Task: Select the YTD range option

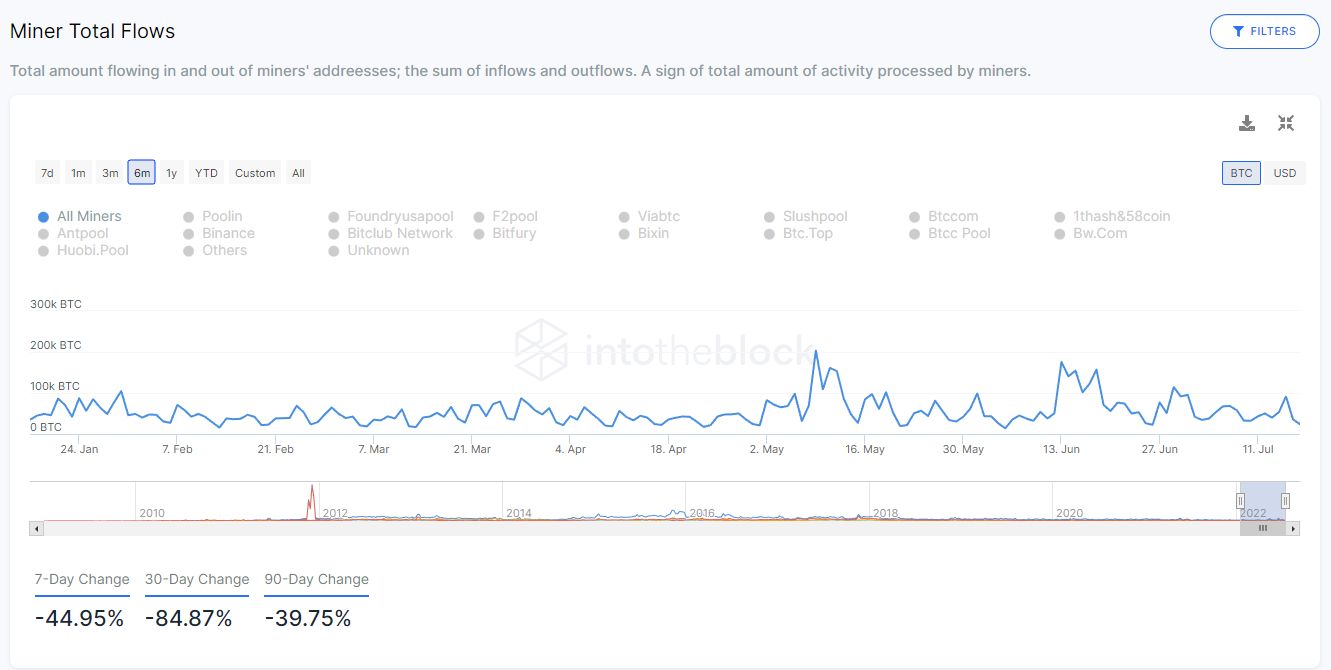Action: (206, 173)
